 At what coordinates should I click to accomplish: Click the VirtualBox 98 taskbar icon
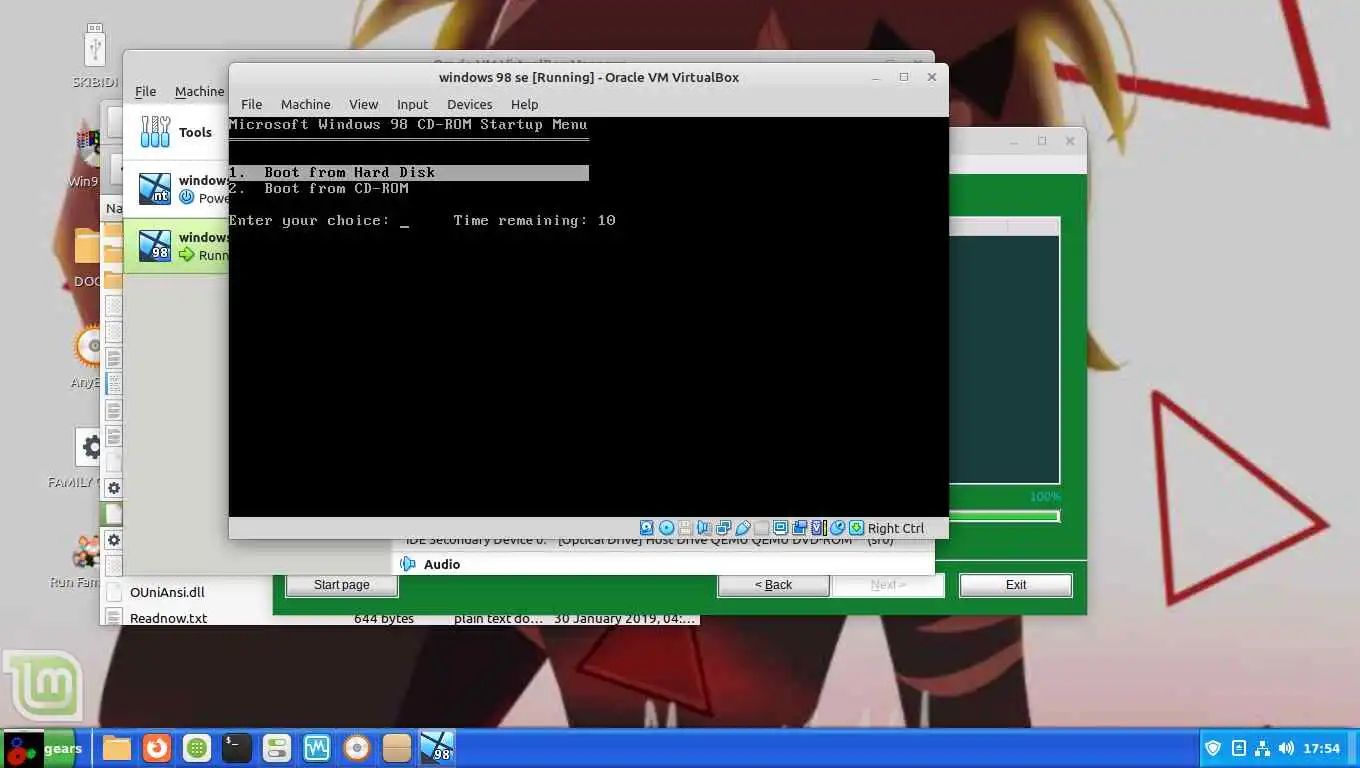point(437,748)
